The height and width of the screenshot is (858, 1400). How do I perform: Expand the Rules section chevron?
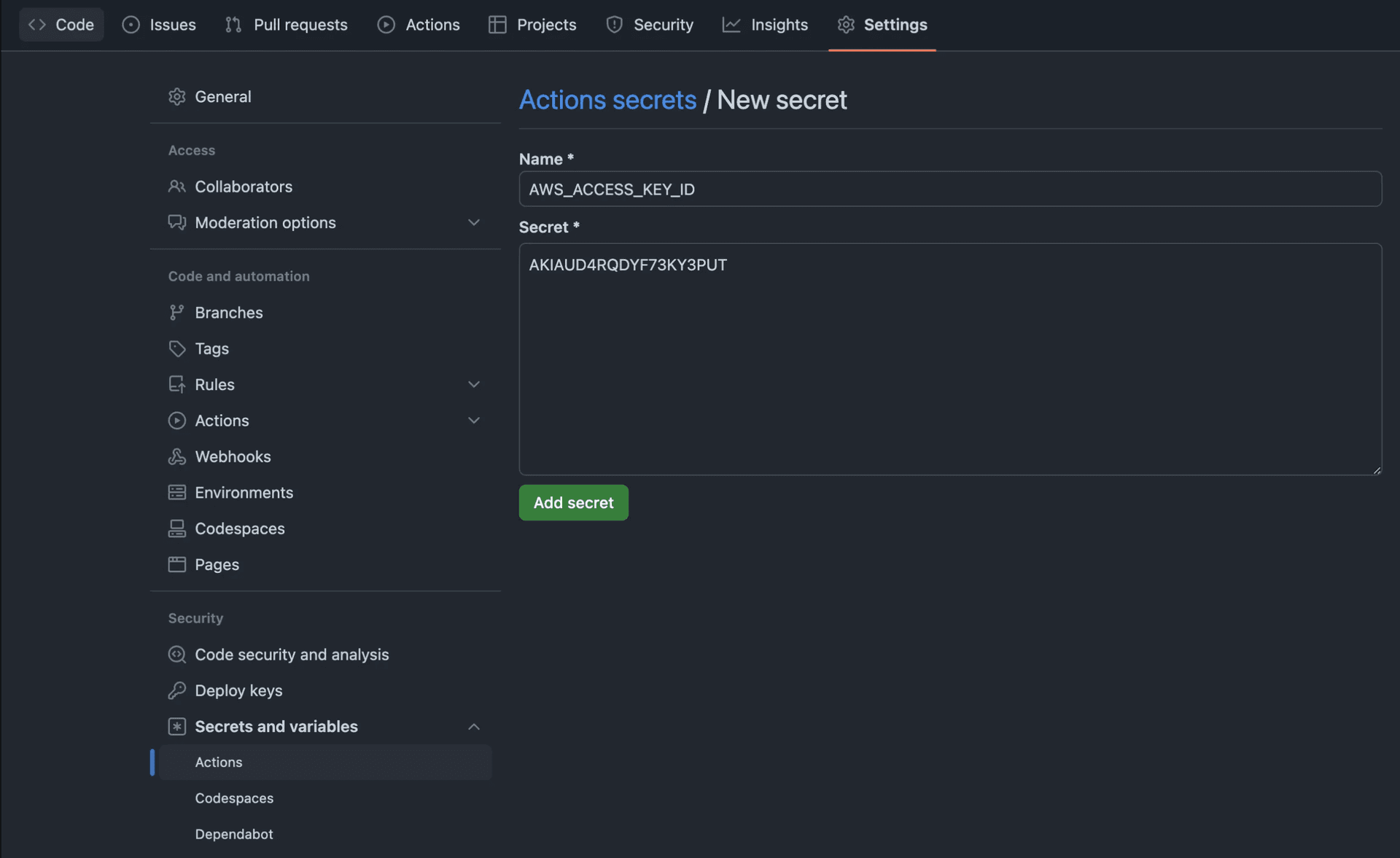[474, 384]
